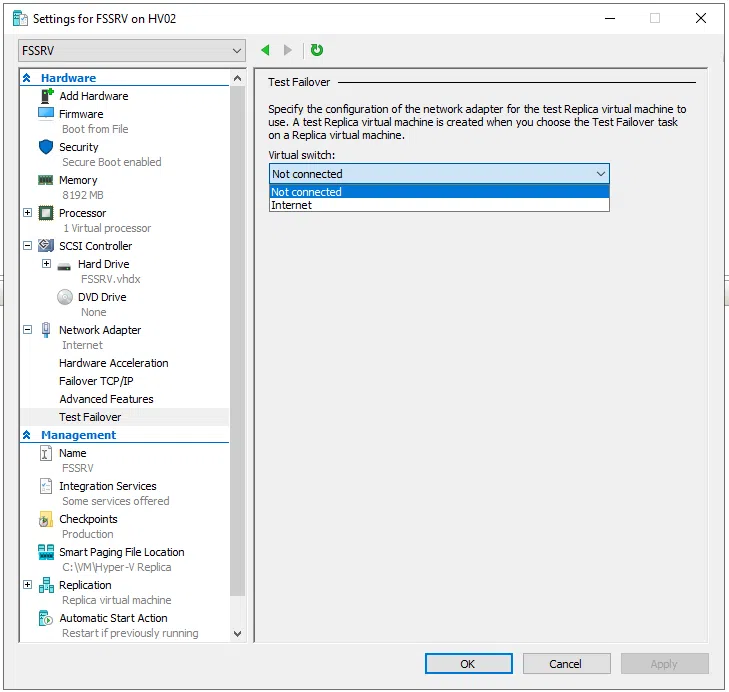Collapse the Network Adapter tree node
Image resolution: width=729 pixels, height=692 pixels.
point(27,330)
